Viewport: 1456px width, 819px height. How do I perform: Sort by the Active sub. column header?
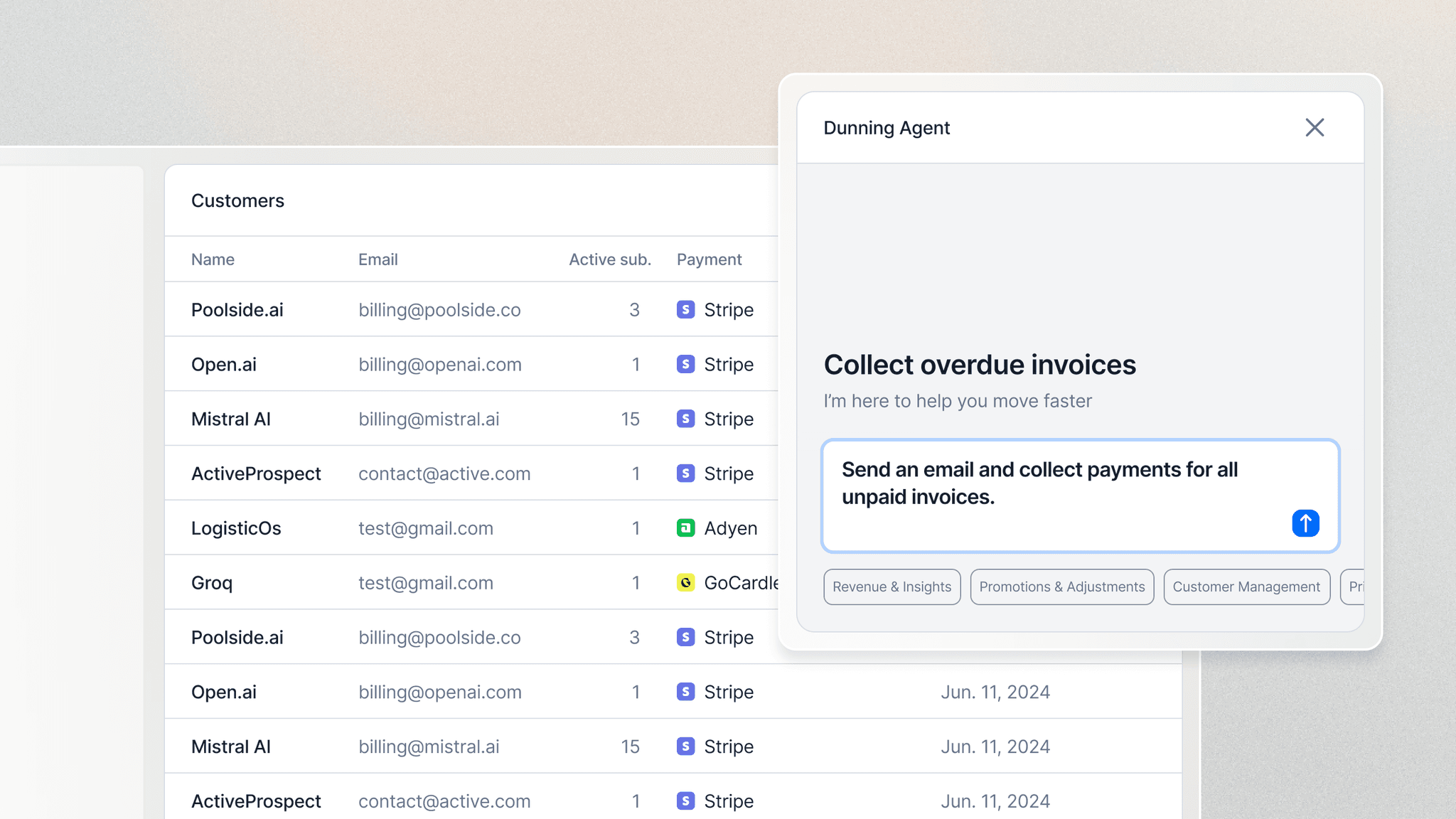pos(610,259)
